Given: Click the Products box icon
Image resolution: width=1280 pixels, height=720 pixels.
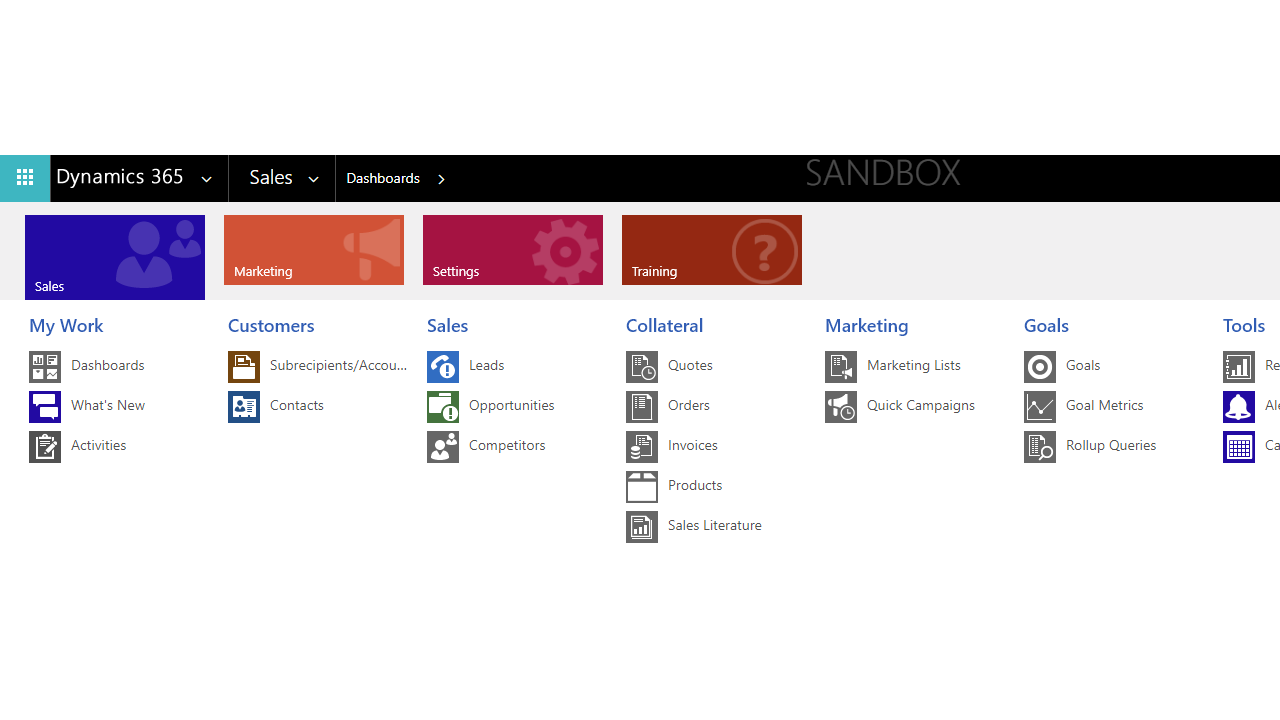Looking at the screenshot, I should [x=642, y=487].
